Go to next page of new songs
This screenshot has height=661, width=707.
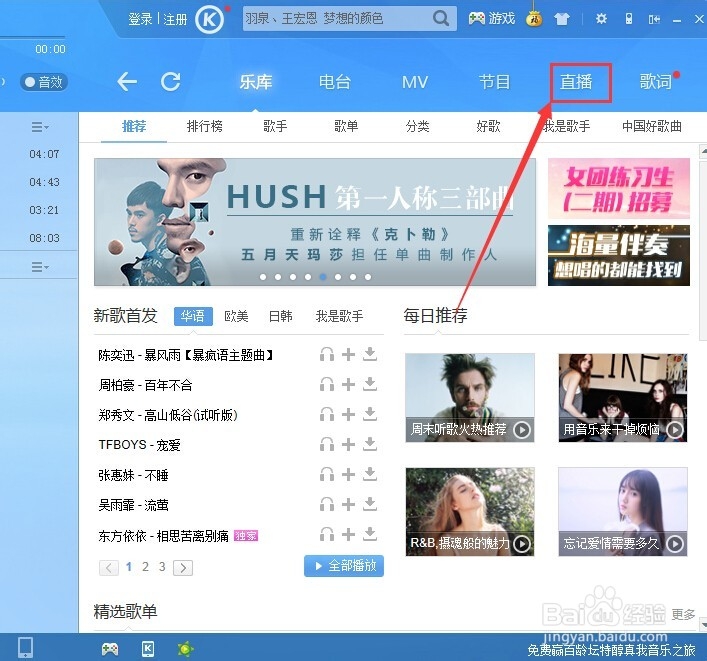[x=183, y=568]
